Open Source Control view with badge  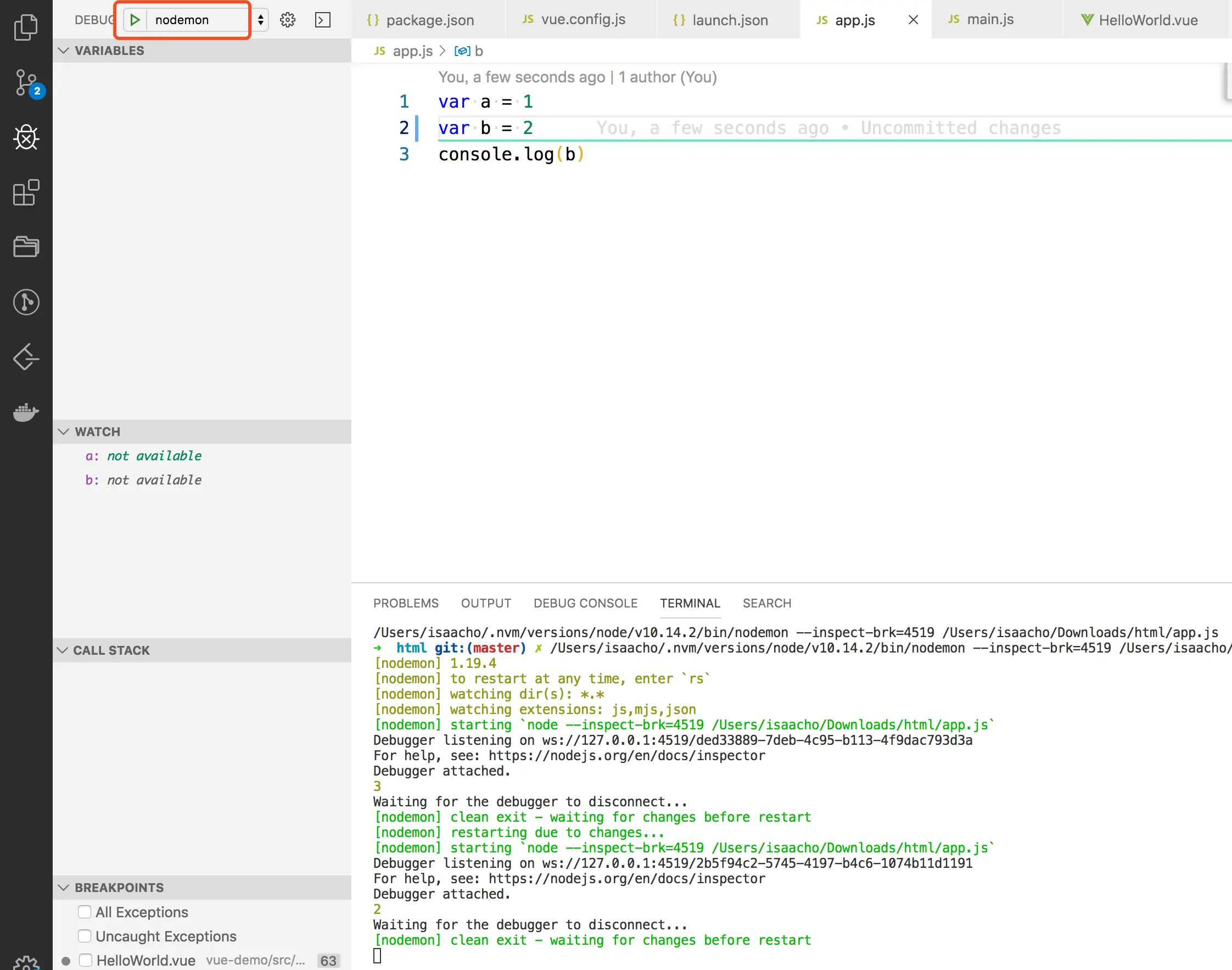click(27, 83)
